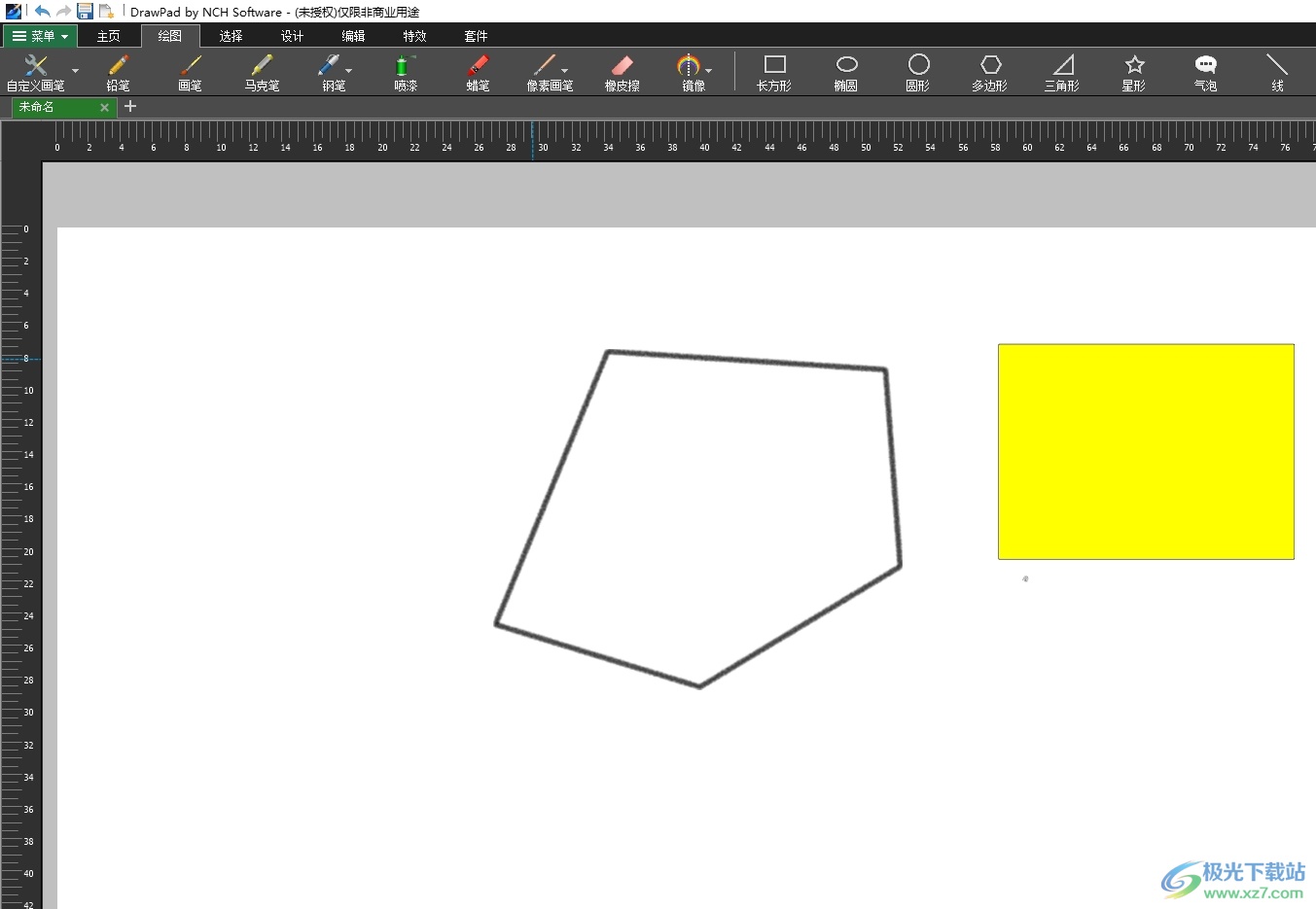The image size is (1316, 909).
Task: Choose the 星形 star shape tool
Action: (1133, 72)
